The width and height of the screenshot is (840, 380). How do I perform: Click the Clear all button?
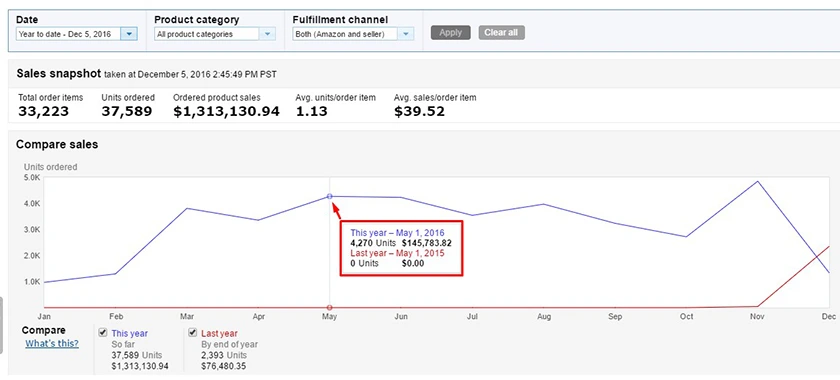click(x=501, y=33)
